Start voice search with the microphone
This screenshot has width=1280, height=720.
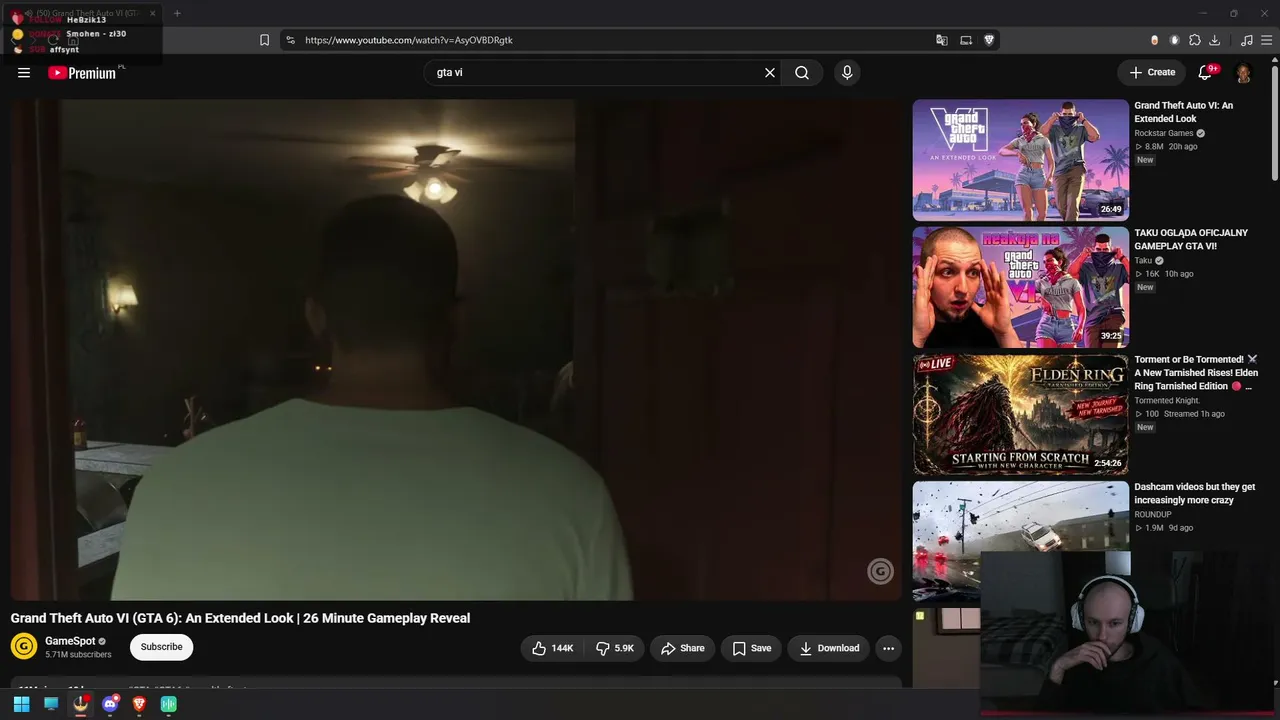pyautogui.click(x=847, y=73)
